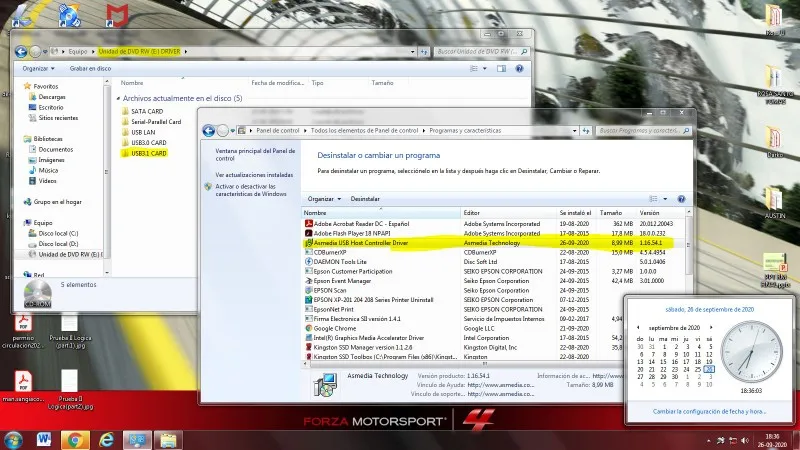Change view icon in Explorer window toolbar
Viewport: 800px width, 450px height.
(474, 68)
